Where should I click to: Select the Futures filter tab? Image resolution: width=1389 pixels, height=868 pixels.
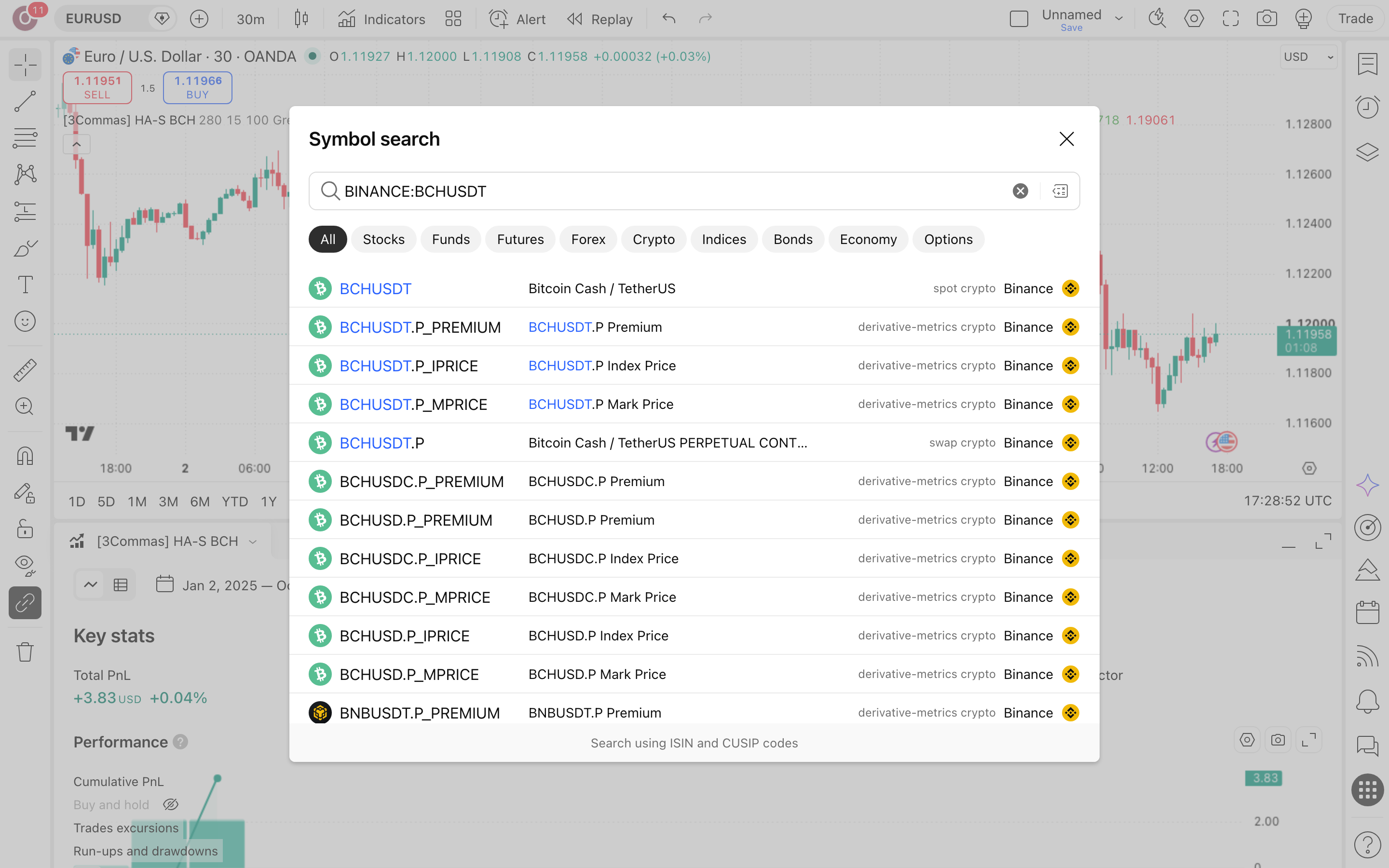pyautogui.click(x=520, y=239)
